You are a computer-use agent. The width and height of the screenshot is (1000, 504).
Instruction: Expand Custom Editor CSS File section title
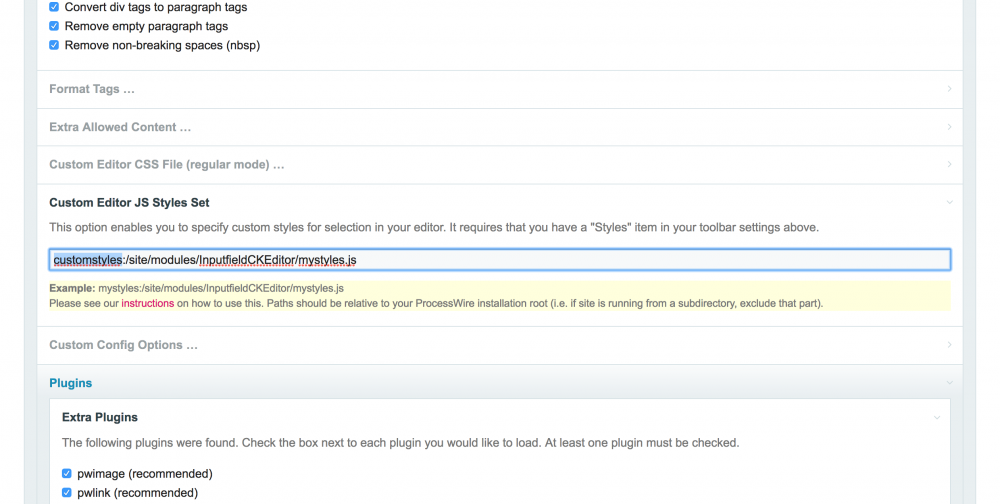click(x=167, y=165)
